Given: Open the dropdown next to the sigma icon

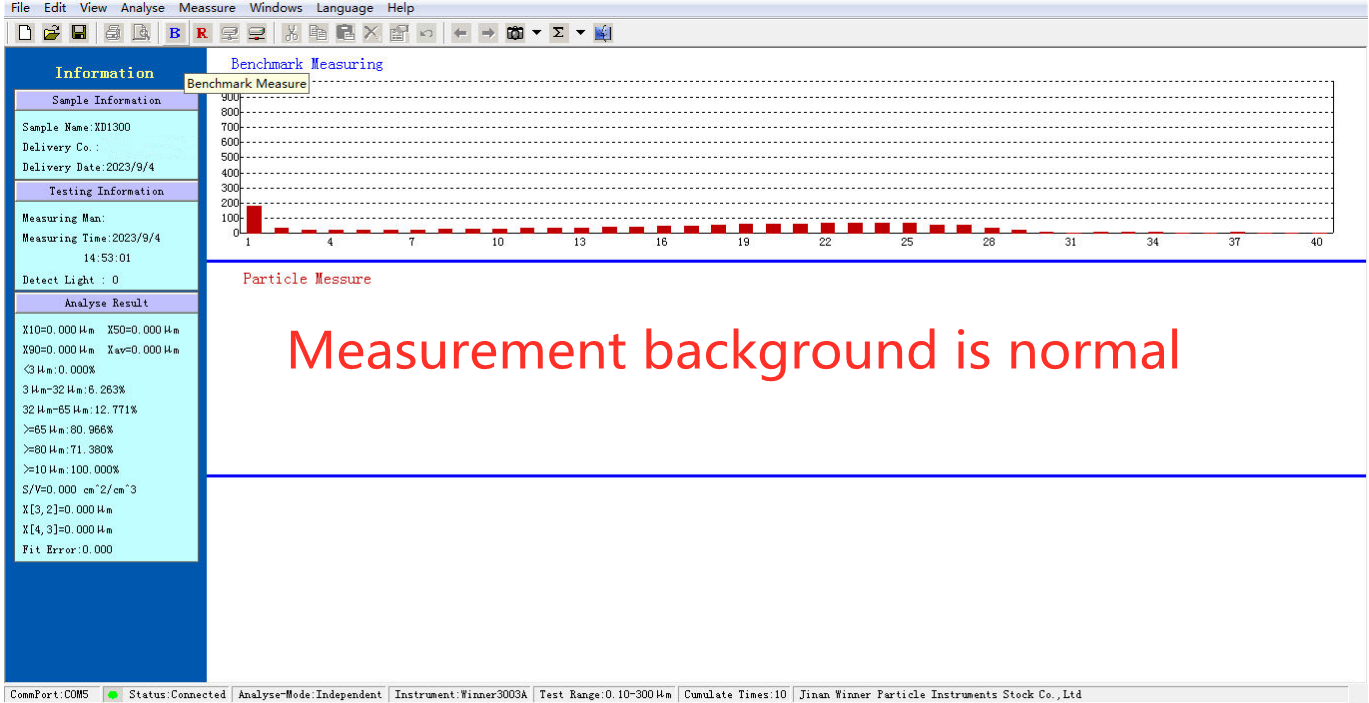Looking at the screenshot, I should coord(579,32).
